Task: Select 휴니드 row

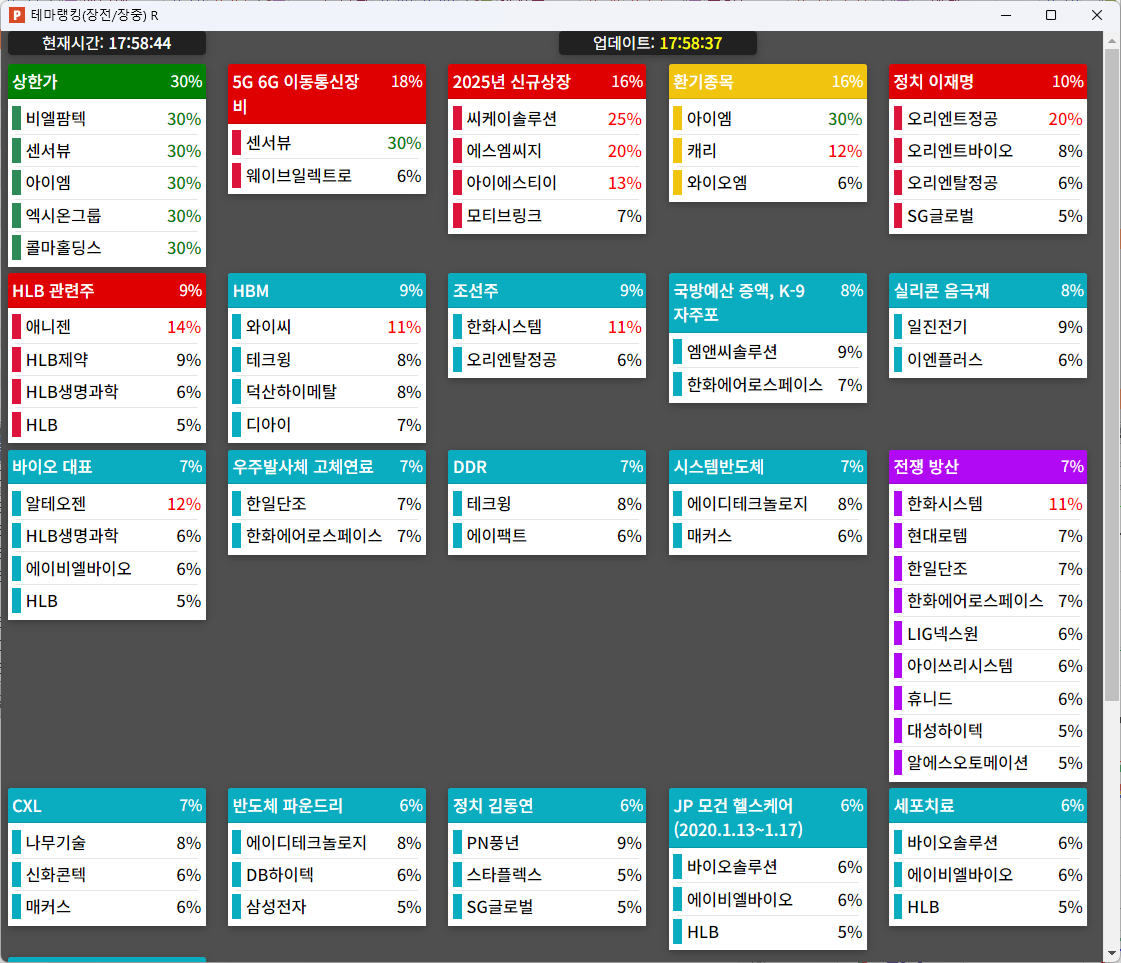Action: [988, 698]
